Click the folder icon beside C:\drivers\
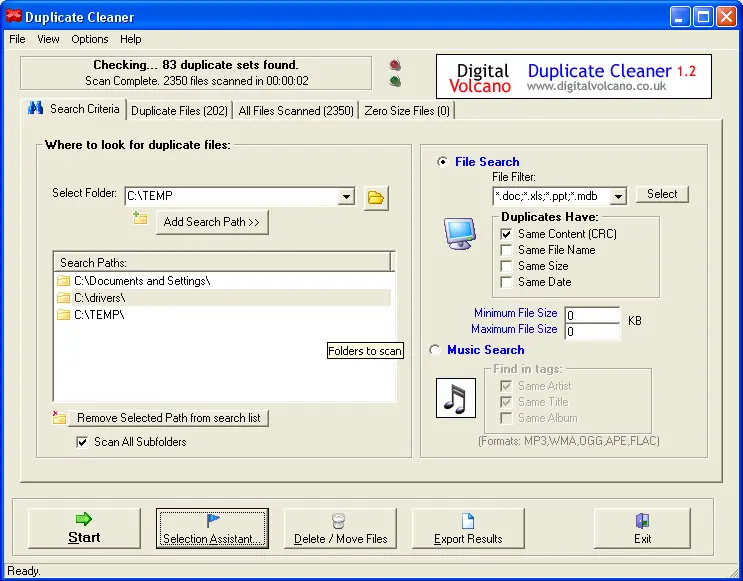 pos(64,298)
